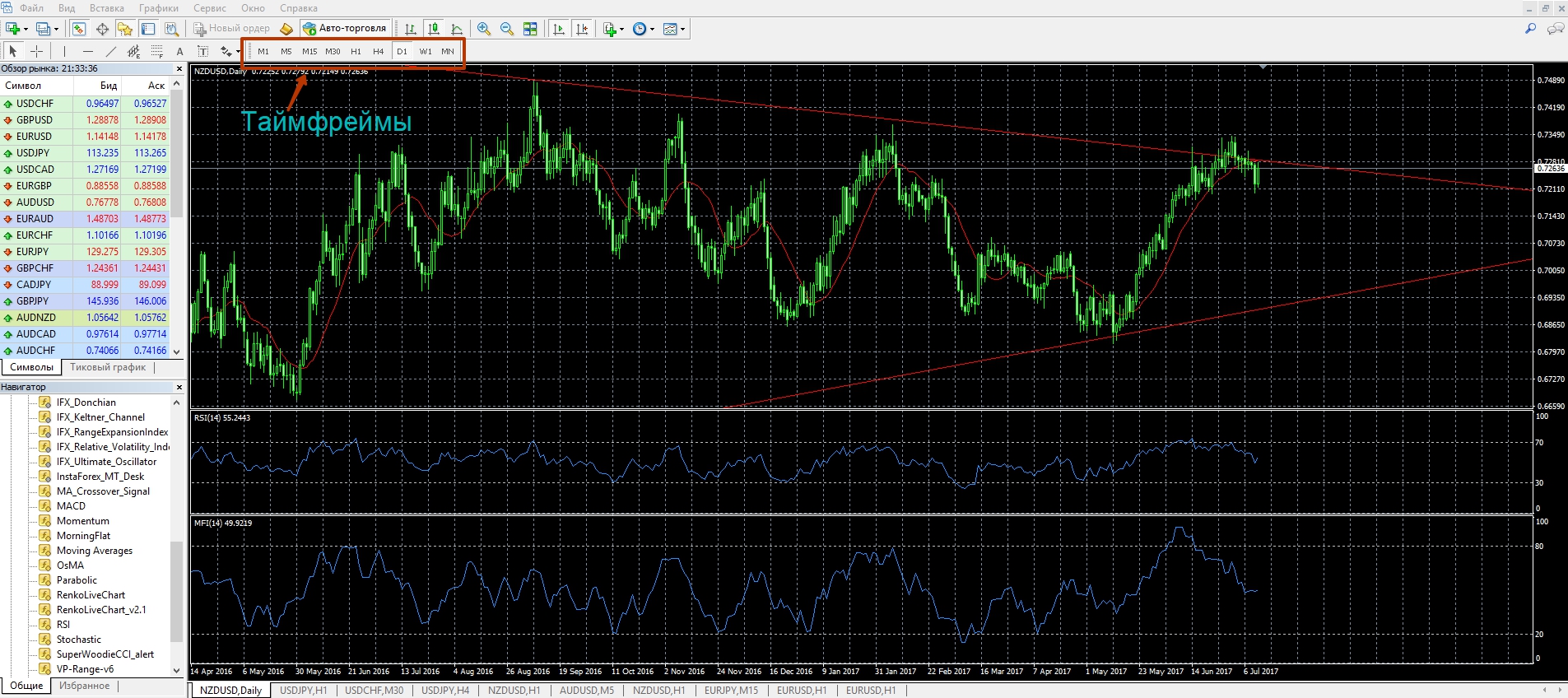
Task: Draw a trendline
Action: [x=110, y=51]
